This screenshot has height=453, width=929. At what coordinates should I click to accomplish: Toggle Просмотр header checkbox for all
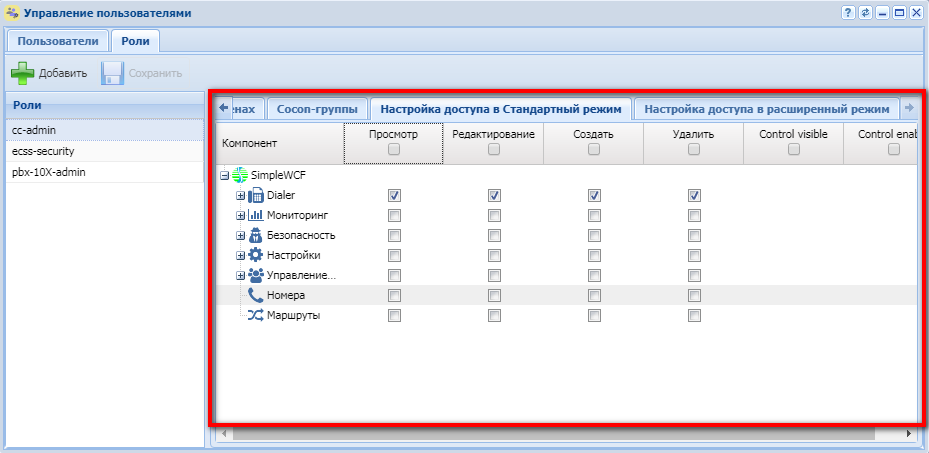click(393, 150)
